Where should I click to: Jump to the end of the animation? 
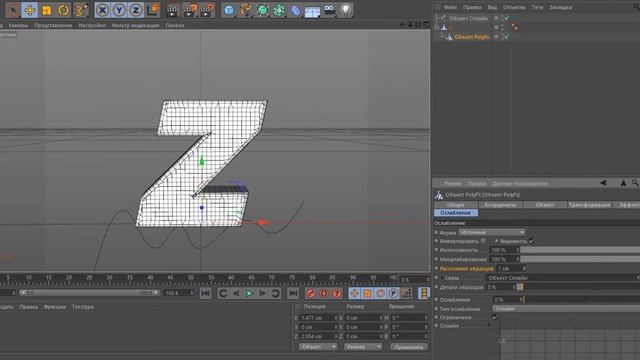(293, 293)
